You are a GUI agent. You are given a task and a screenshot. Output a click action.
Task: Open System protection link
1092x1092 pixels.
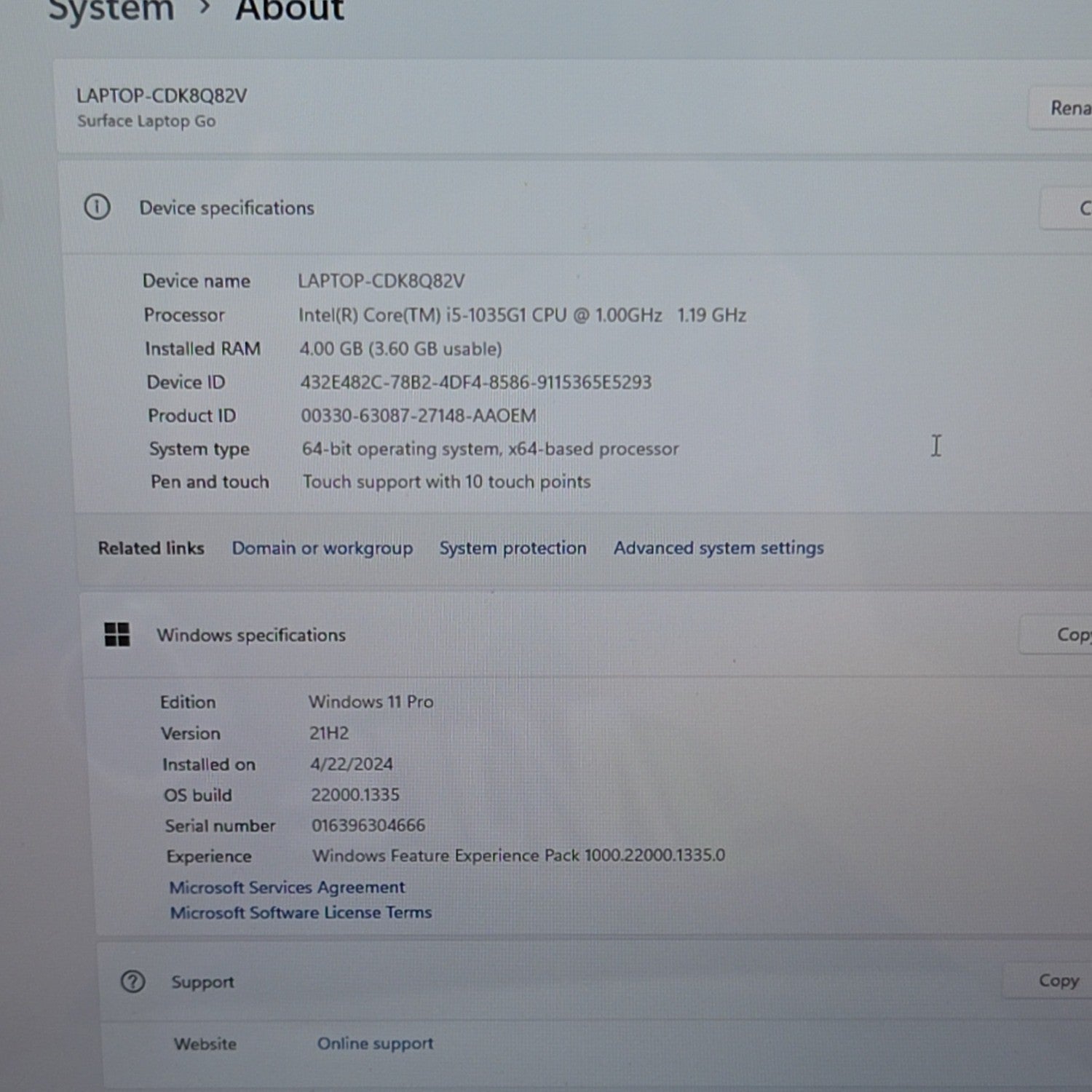point(513,548)
